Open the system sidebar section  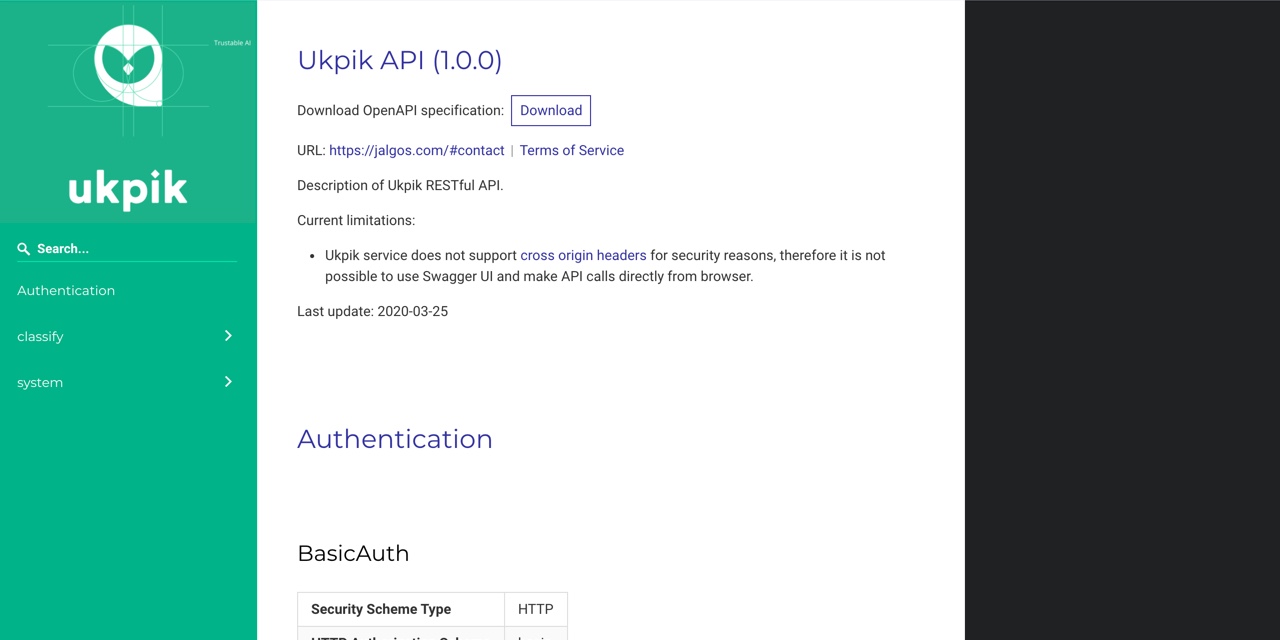[128, 382]
